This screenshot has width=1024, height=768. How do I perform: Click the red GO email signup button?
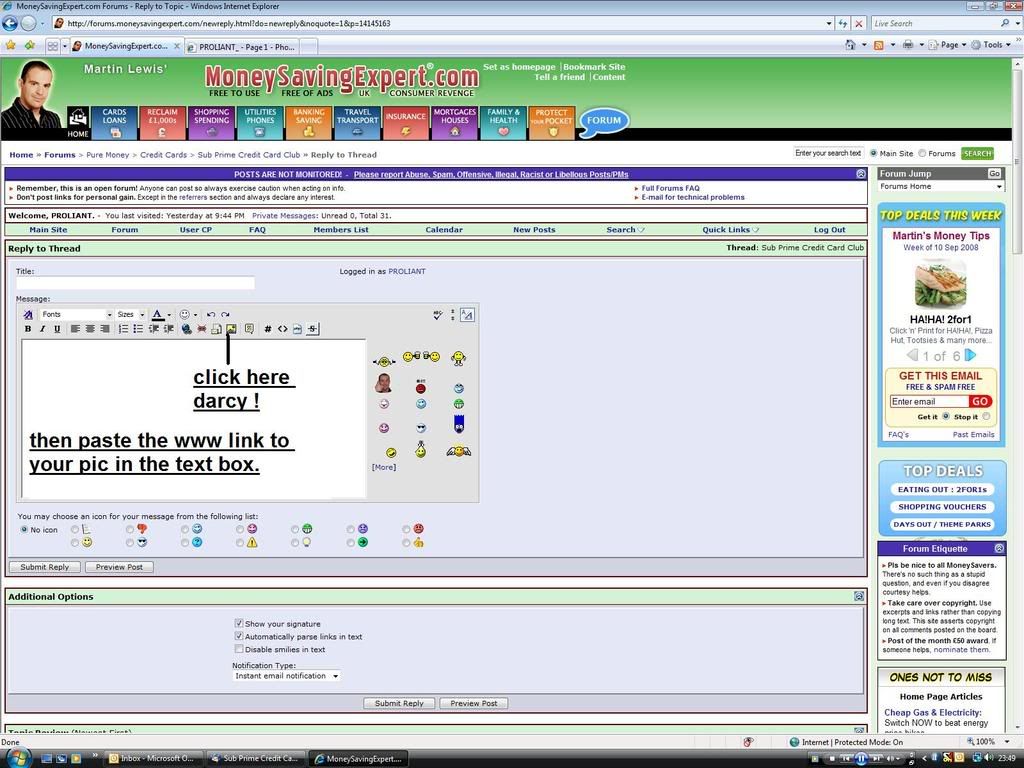pyautogui.click(x=980, y=402)
